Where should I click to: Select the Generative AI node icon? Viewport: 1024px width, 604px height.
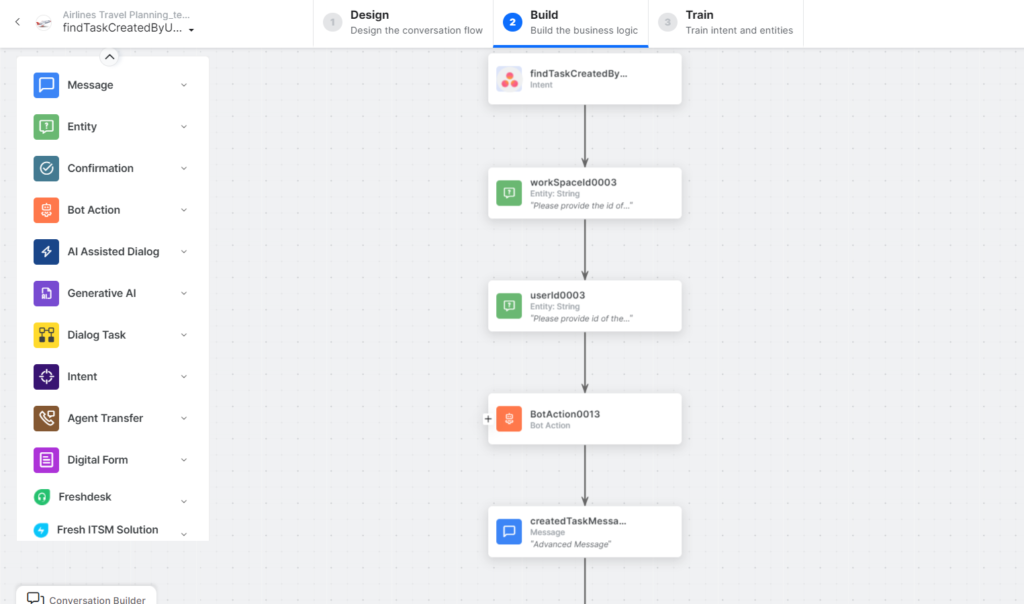(x=45, y=293)
